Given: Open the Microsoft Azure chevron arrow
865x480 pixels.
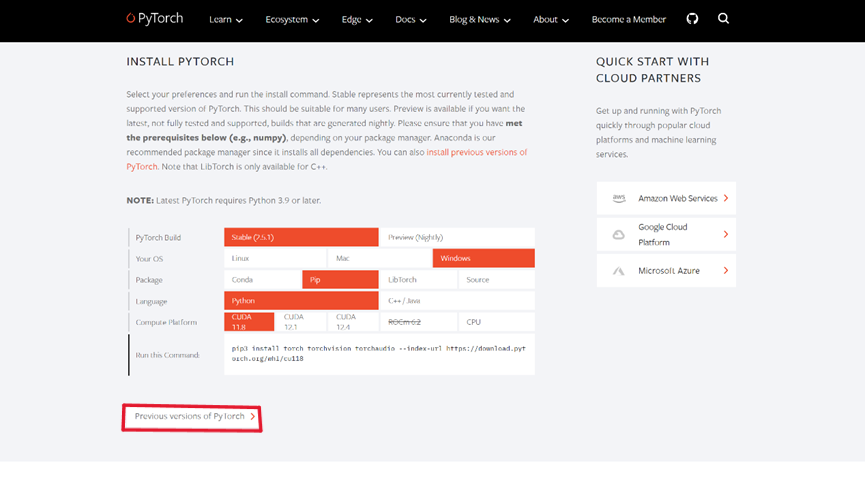Looking at the screenshot, I should (726, 270).
